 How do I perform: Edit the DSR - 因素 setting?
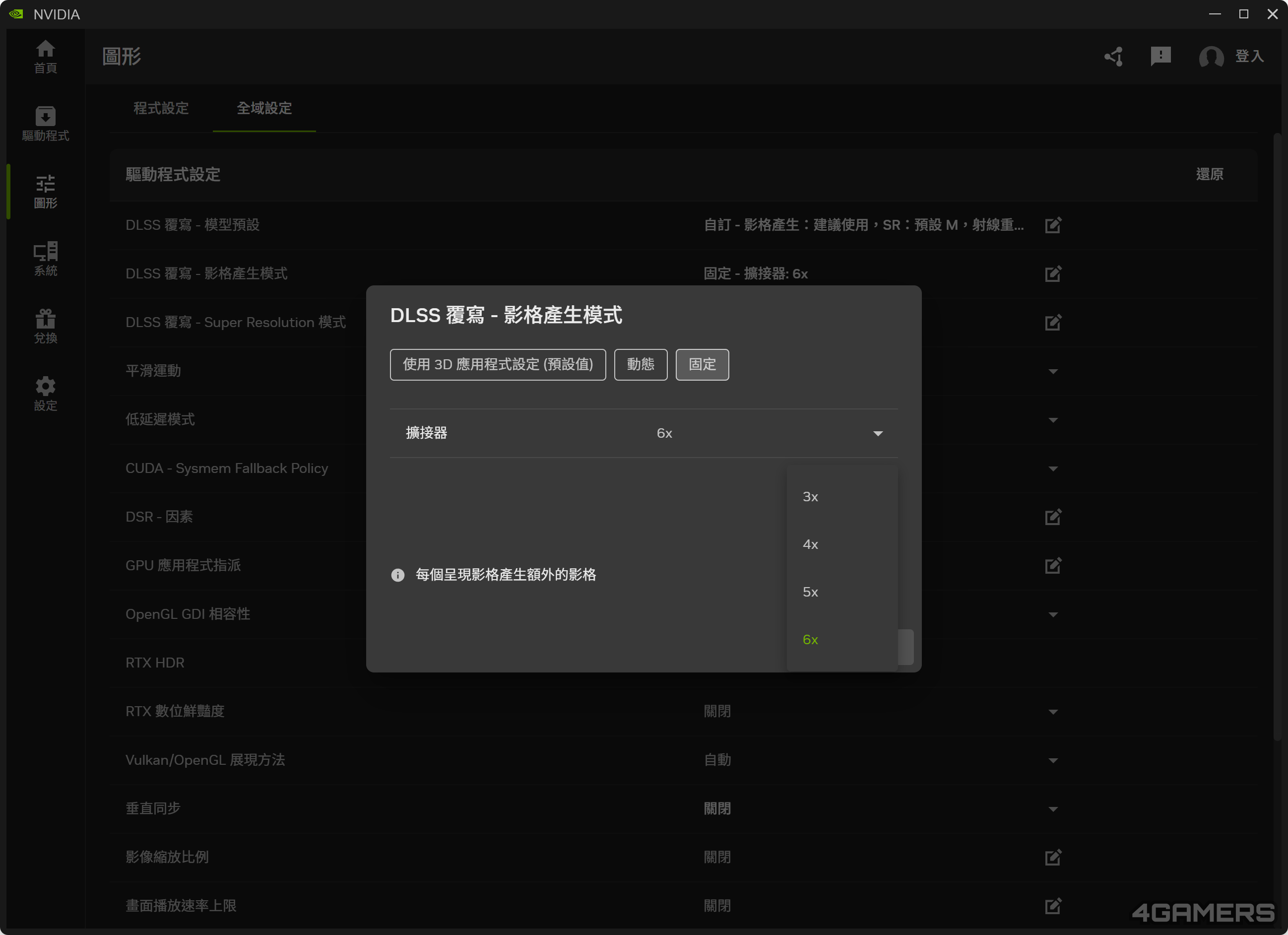pyautogui.click(x=1053, y=517)
